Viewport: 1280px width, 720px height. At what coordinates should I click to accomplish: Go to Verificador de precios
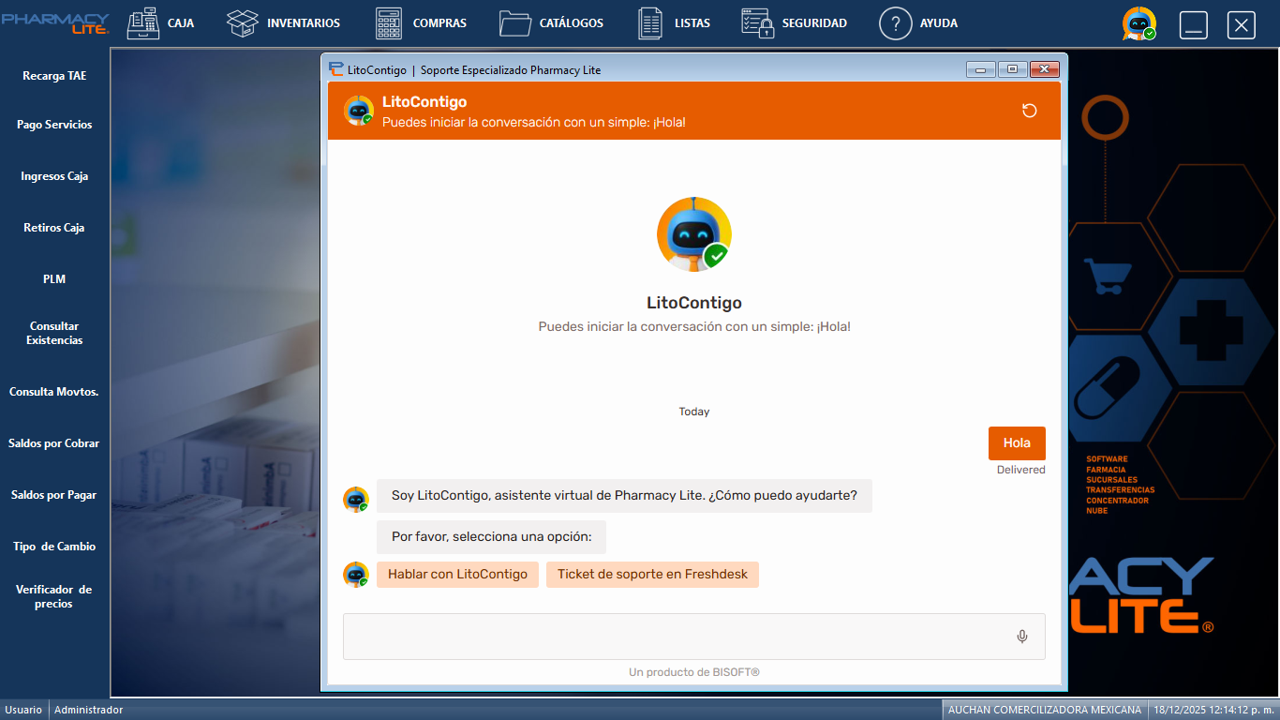pos(54,596)
